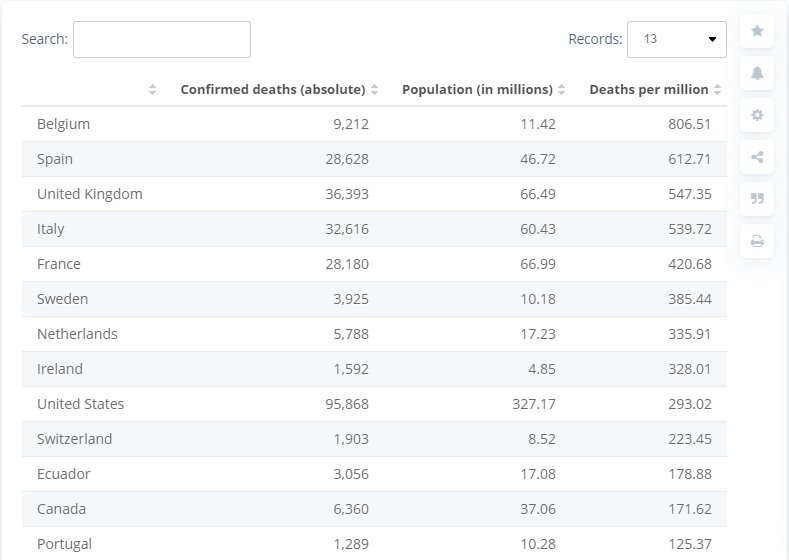
Task: Click United States per million value 293.02
Action: pyautogui.click(x=689, y=404)
